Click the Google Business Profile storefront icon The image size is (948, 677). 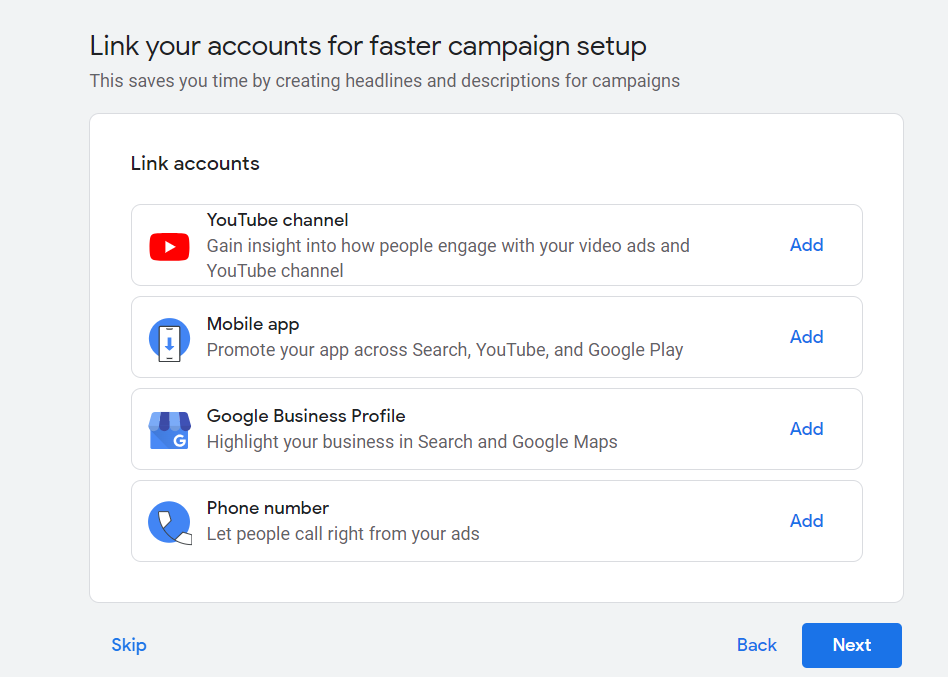pyautogui.click(x=170, y=428)
